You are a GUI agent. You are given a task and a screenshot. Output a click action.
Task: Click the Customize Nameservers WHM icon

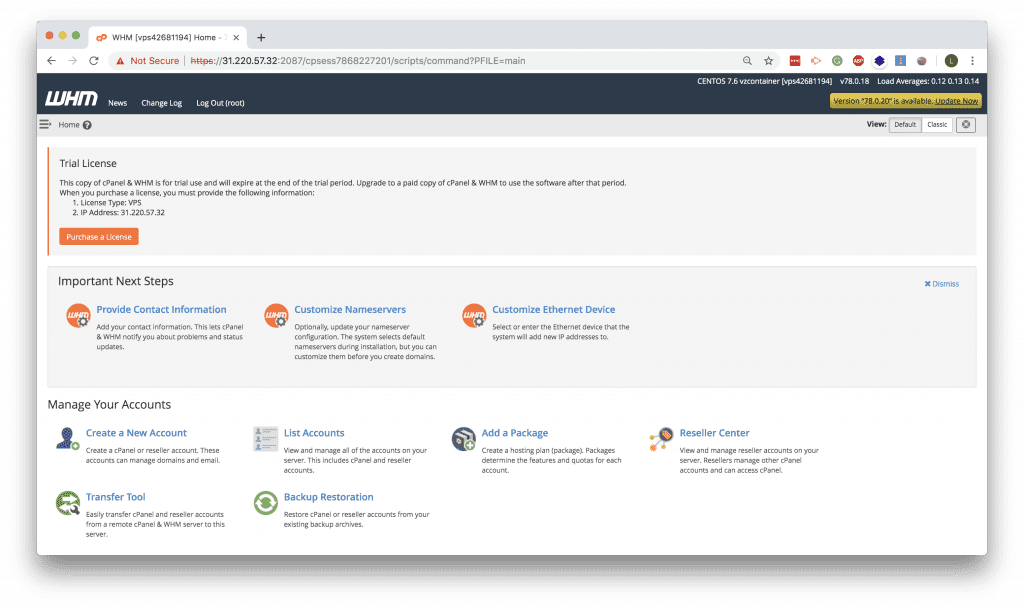click(276, 315)
